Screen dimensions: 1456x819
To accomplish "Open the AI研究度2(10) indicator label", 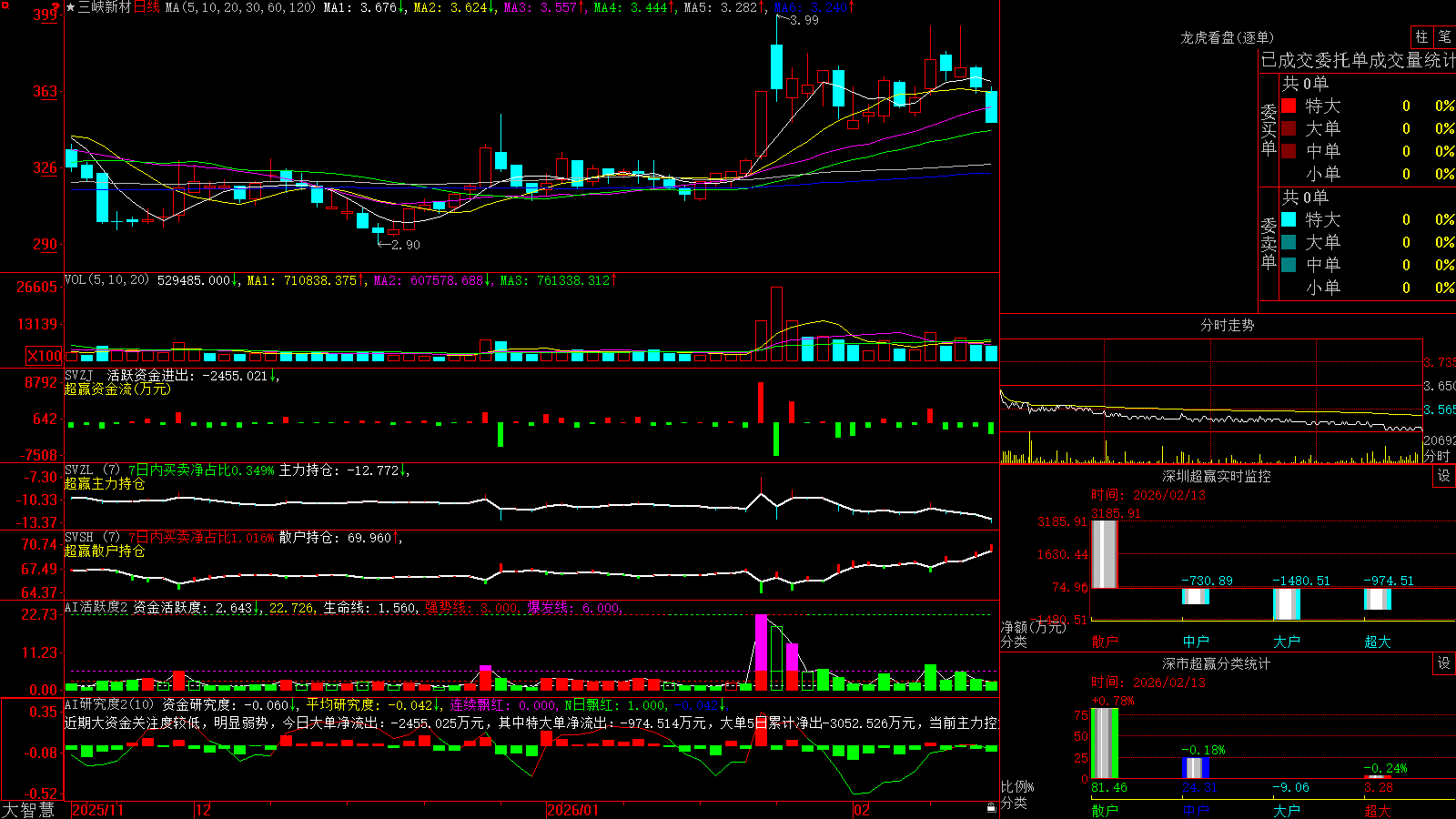I will point(109,704).
